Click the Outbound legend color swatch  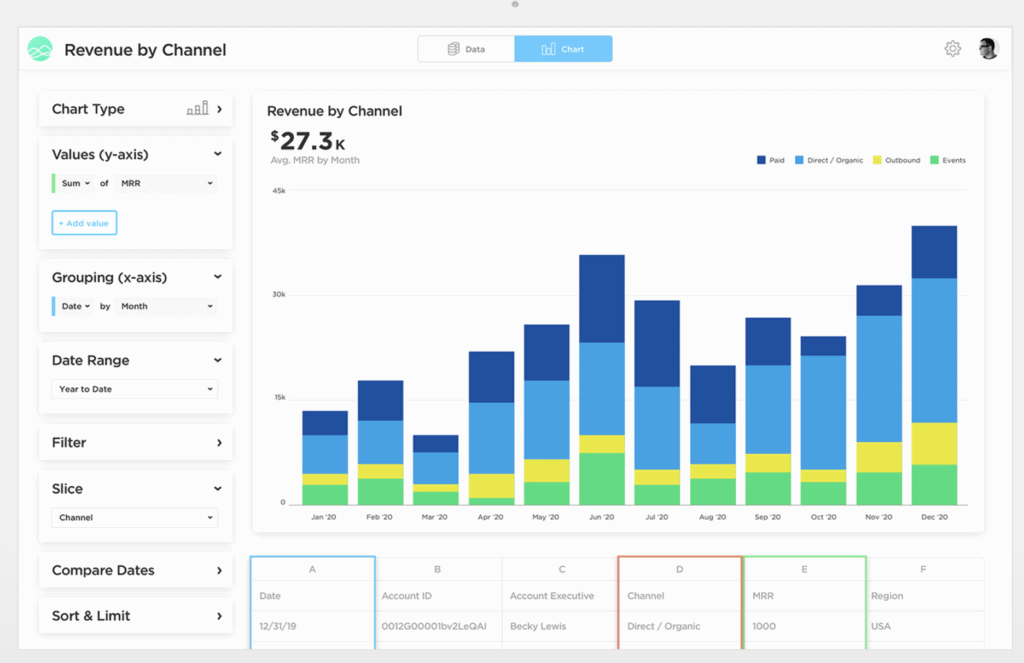point(877,160)
